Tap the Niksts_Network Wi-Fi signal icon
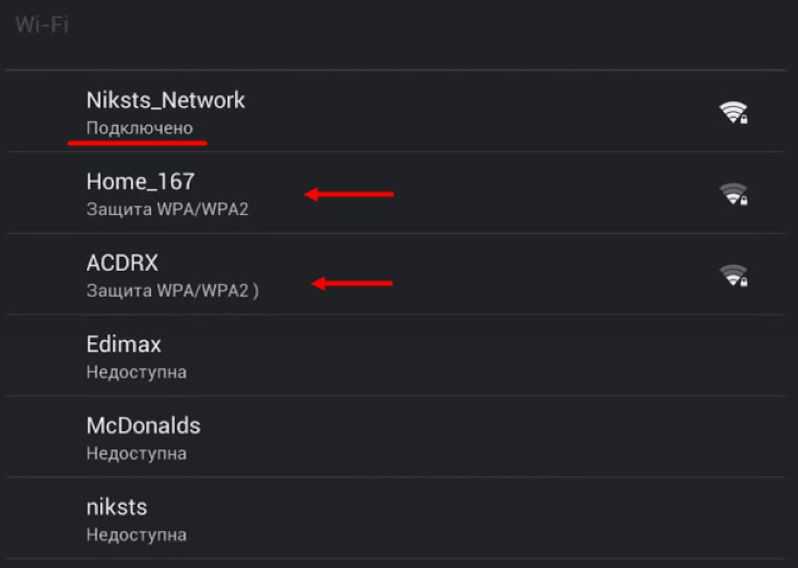The height and width of the screenshot is (568, 798). (733, 112)
